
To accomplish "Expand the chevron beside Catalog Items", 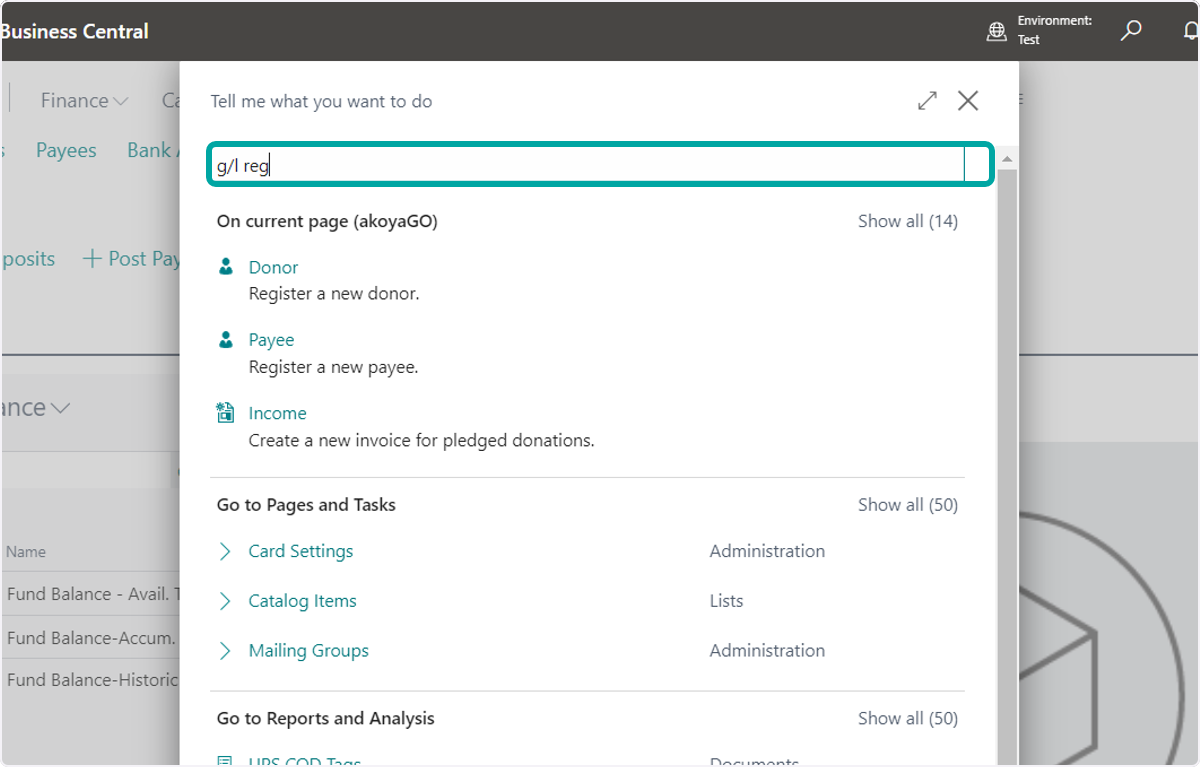I will (226, 601).
